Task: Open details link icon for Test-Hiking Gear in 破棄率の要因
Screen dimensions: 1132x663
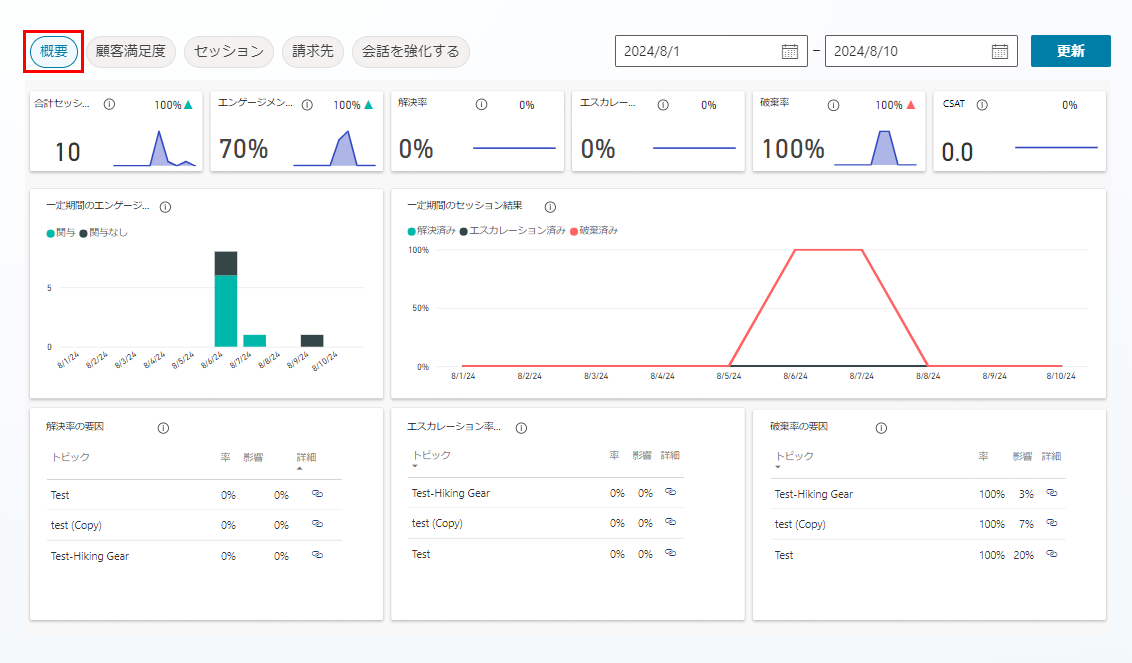Action: [x=1051, y=493]
